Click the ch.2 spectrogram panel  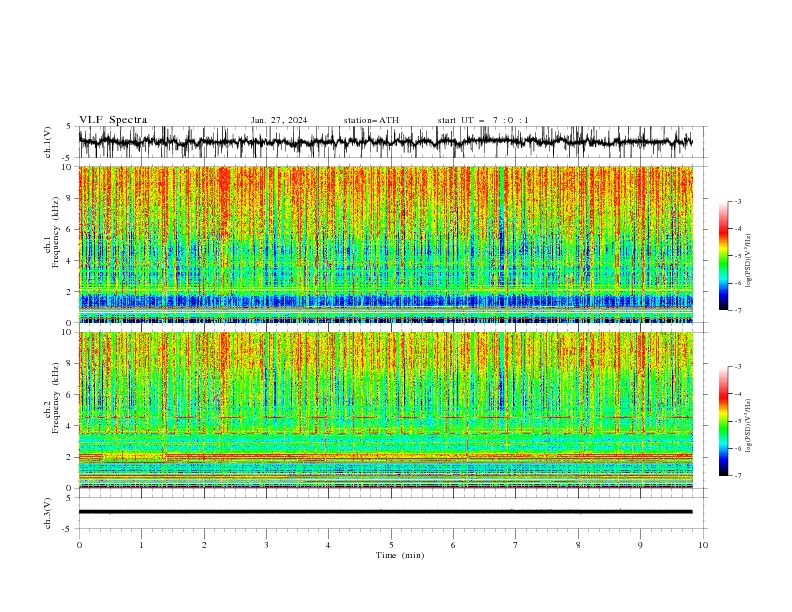385,410
